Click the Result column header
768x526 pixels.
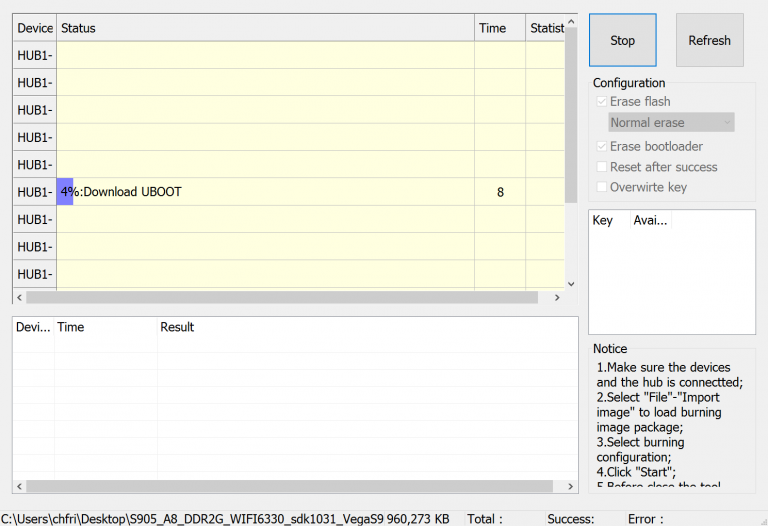(177, 327)
